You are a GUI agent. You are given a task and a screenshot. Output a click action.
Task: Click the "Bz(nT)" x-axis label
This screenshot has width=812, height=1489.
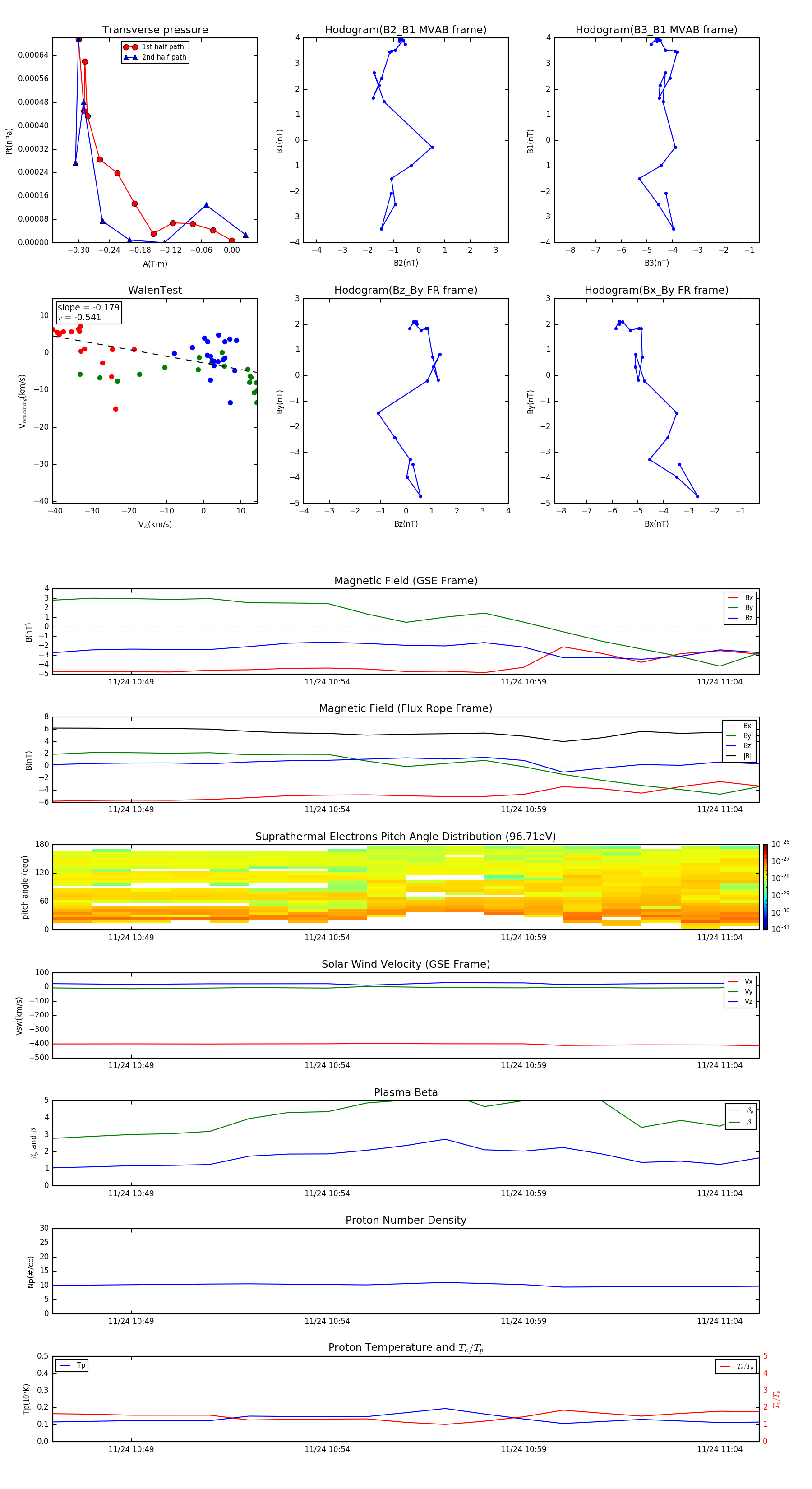[x=406, y=524]
